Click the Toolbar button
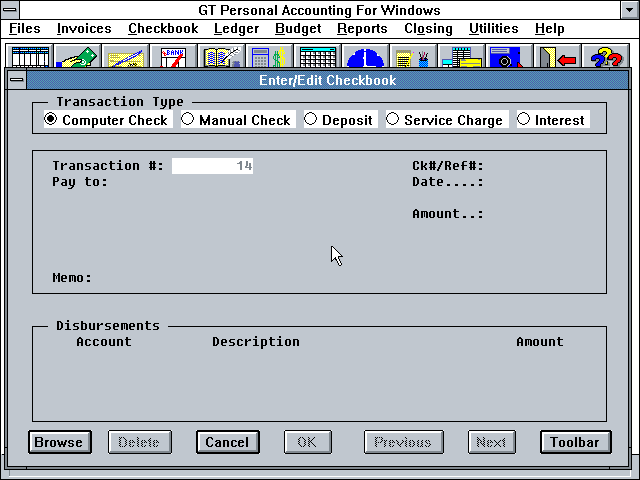The height and width of the screenshot is (480, 640). click(x=576, y=442)
